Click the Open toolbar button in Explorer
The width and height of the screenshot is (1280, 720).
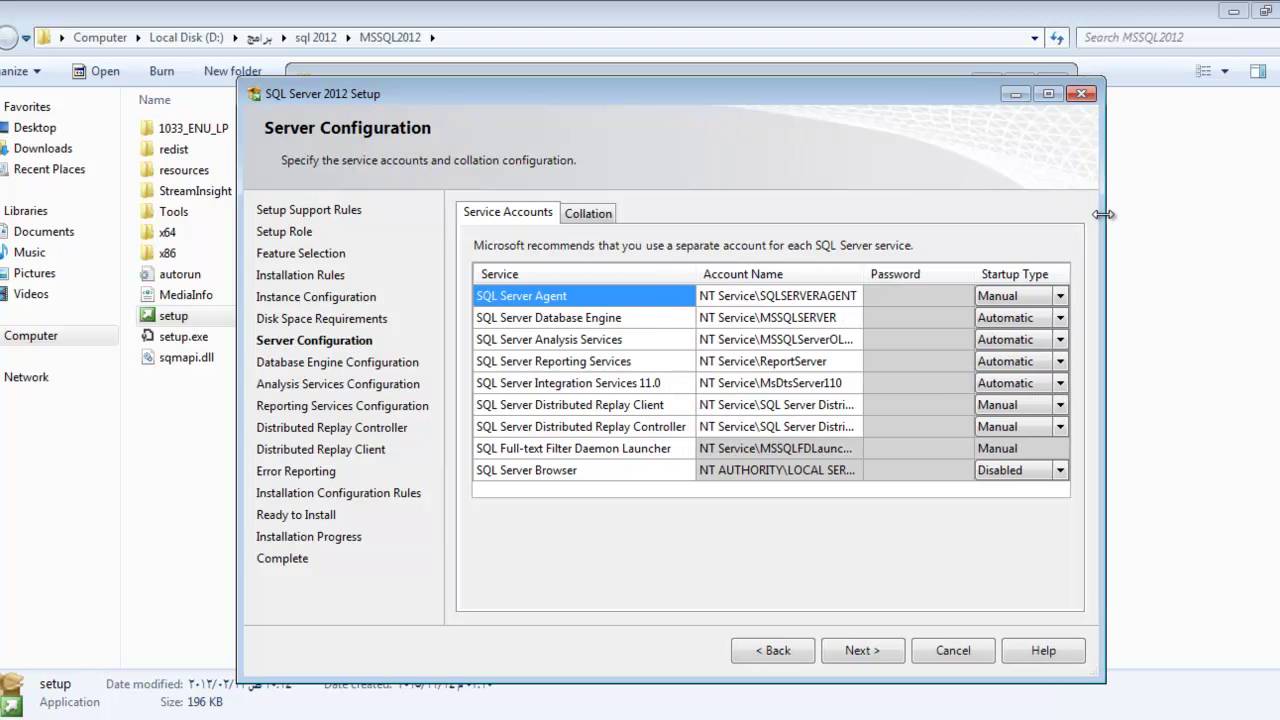96,71
